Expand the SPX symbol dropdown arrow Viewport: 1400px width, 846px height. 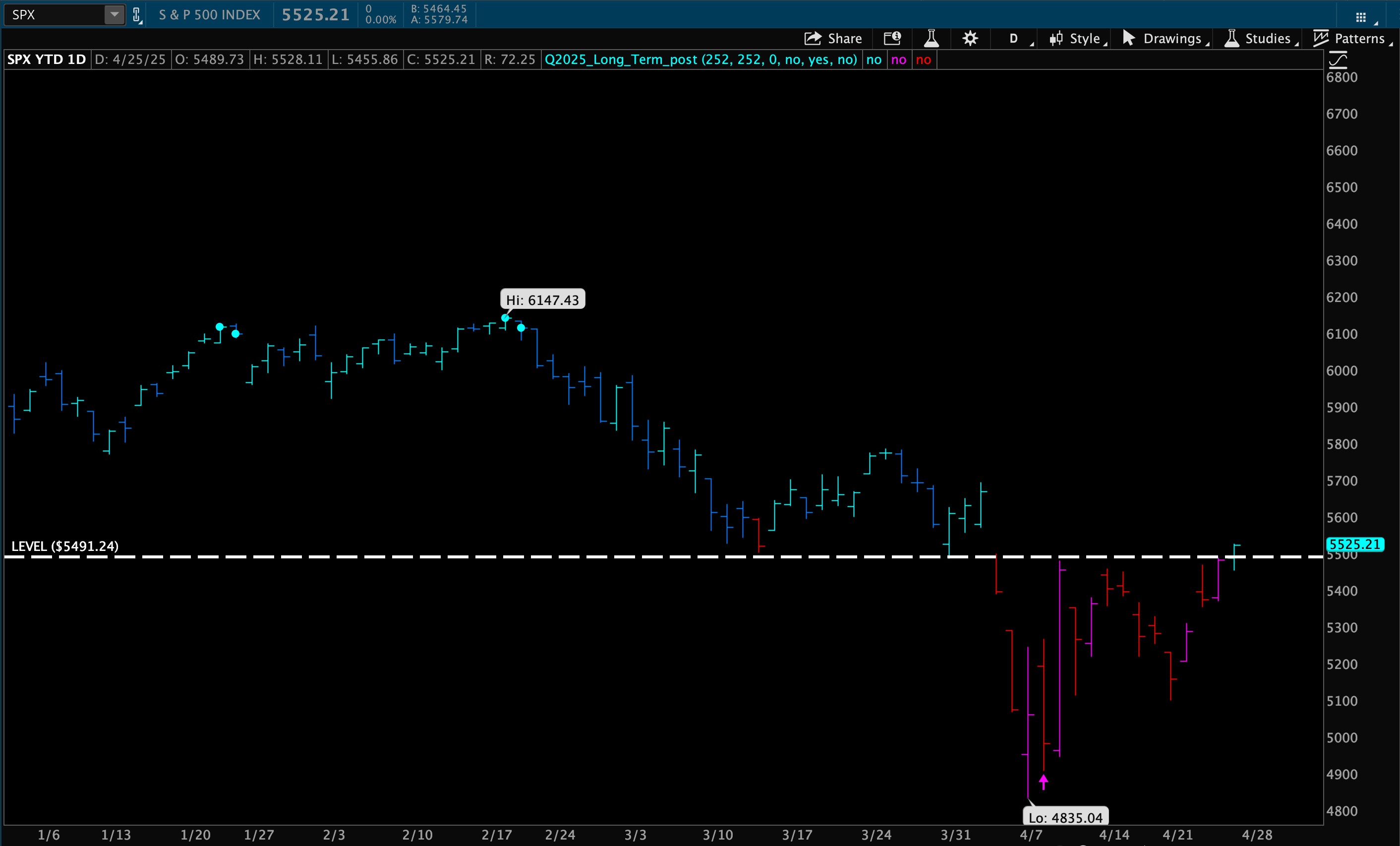point(114,15)
